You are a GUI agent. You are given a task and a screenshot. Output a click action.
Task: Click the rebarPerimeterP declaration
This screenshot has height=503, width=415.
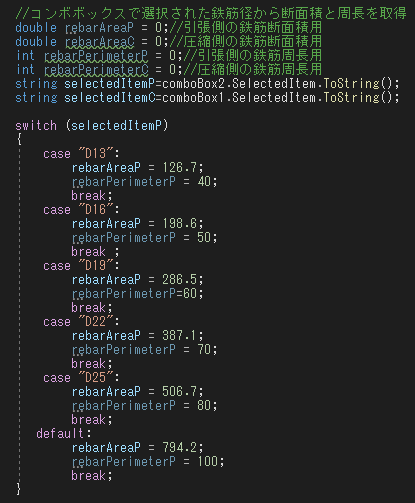96,56
